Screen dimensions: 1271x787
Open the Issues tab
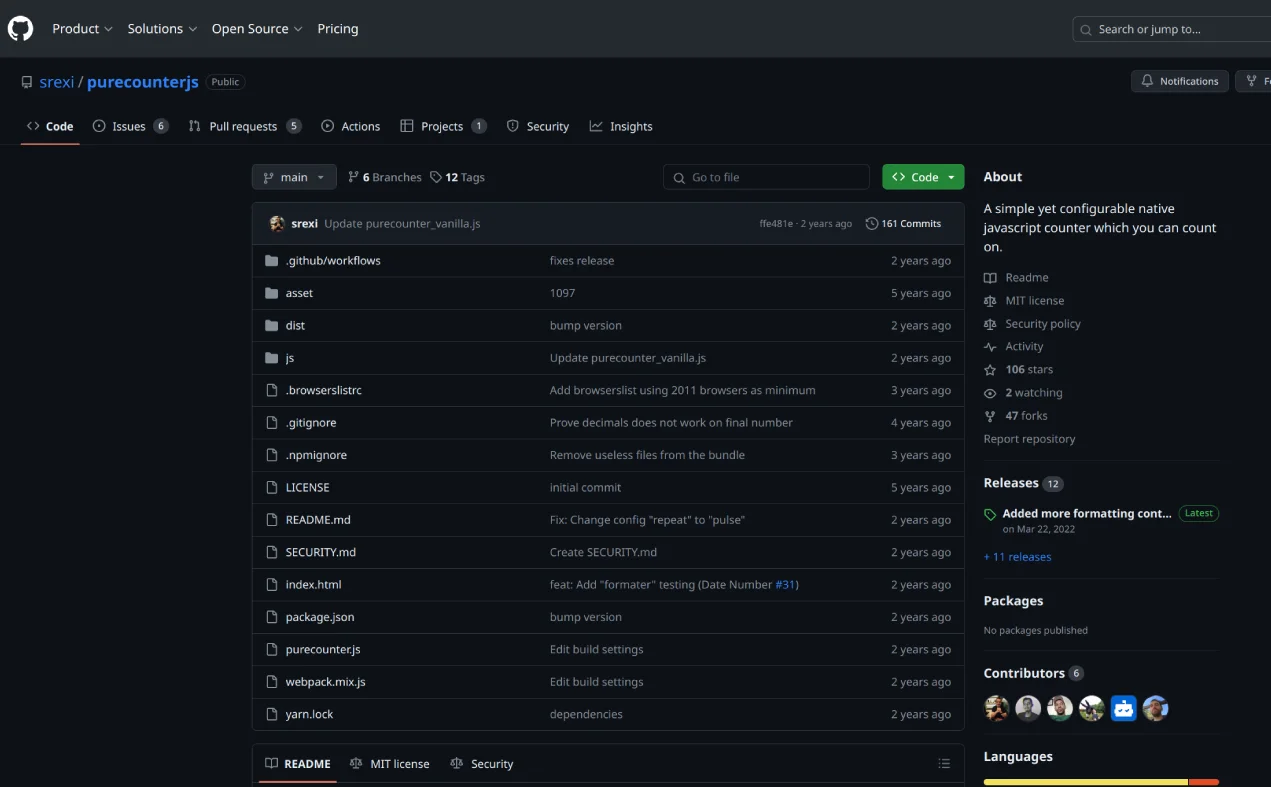[131, 126]
